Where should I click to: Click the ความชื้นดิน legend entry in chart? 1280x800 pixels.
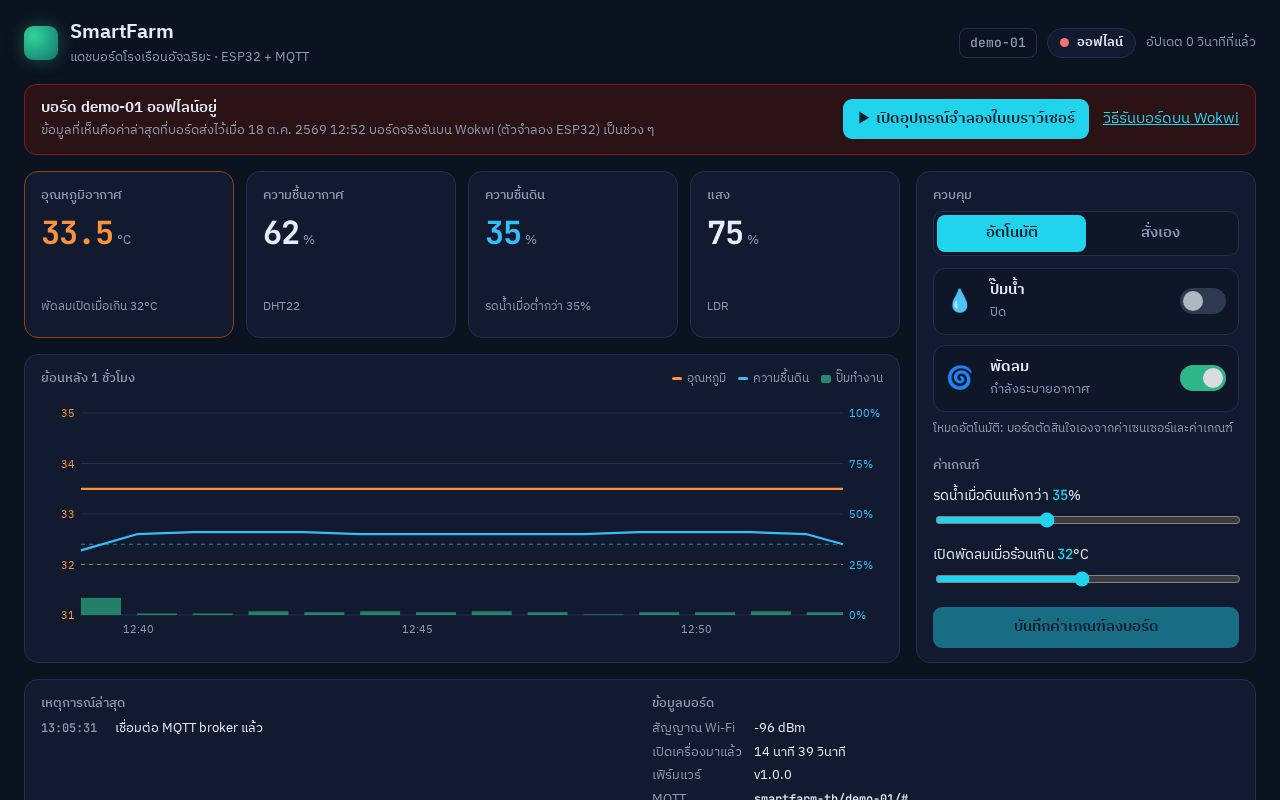point(773,378)
